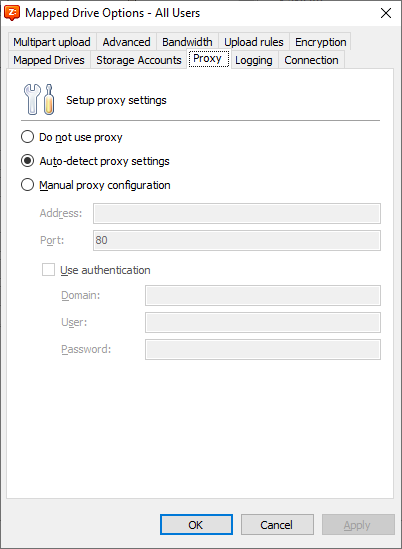Click the Port field showing 80
The height and width of the screenshot is (549, 402).
coord(237,240)
